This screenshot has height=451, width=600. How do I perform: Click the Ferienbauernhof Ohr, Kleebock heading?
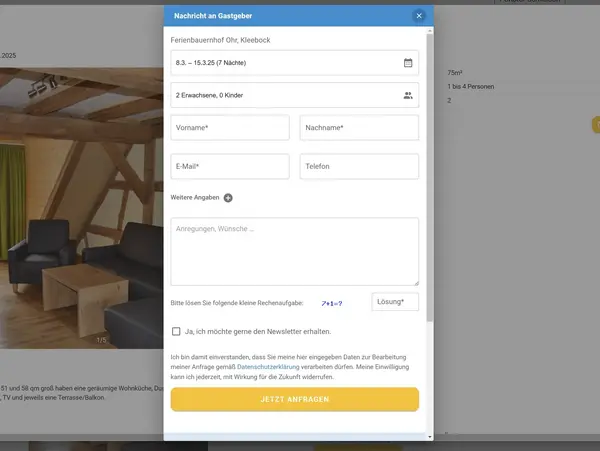pyautogui.click(x=220, y=40)
